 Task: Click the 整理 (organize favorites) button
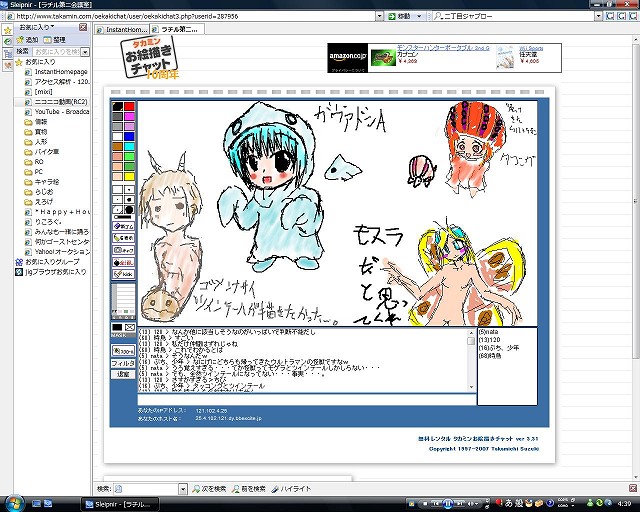point(55,40)
